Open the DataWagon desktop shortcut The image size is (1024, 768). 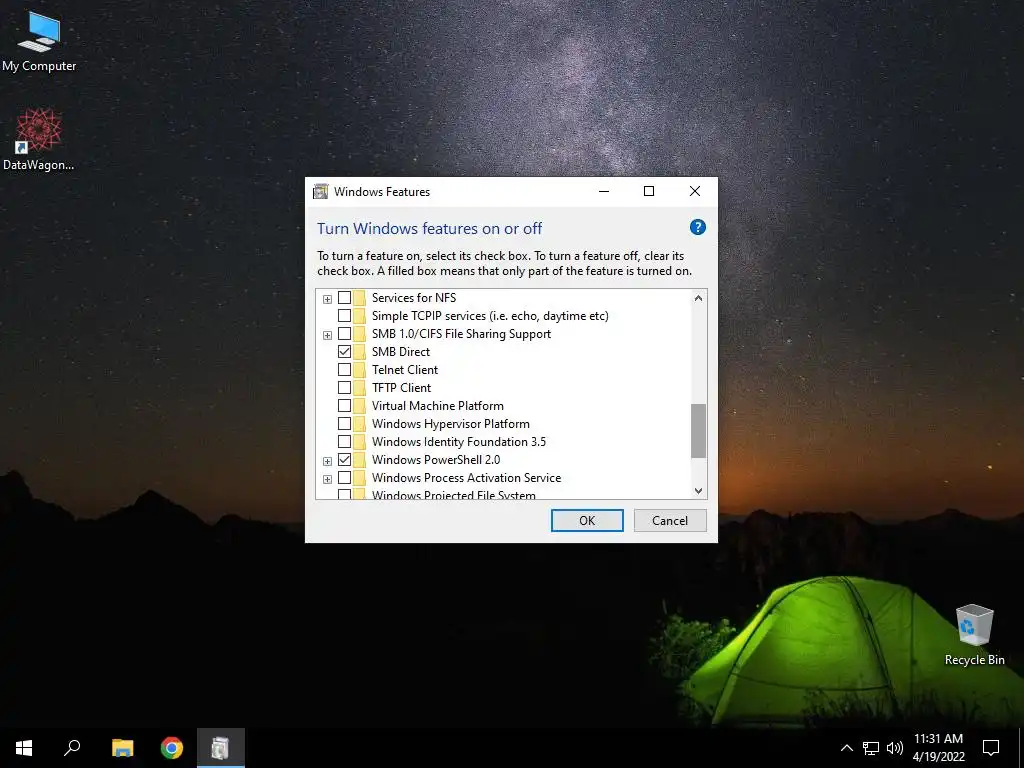click(x=39, y=140)
